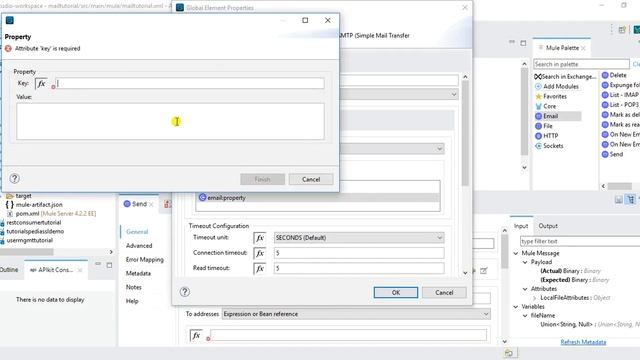Image resolution: width=640 pixels, height=360 pixels.
Task: Open the Advanced tab of Send
Action: [139, 245]
